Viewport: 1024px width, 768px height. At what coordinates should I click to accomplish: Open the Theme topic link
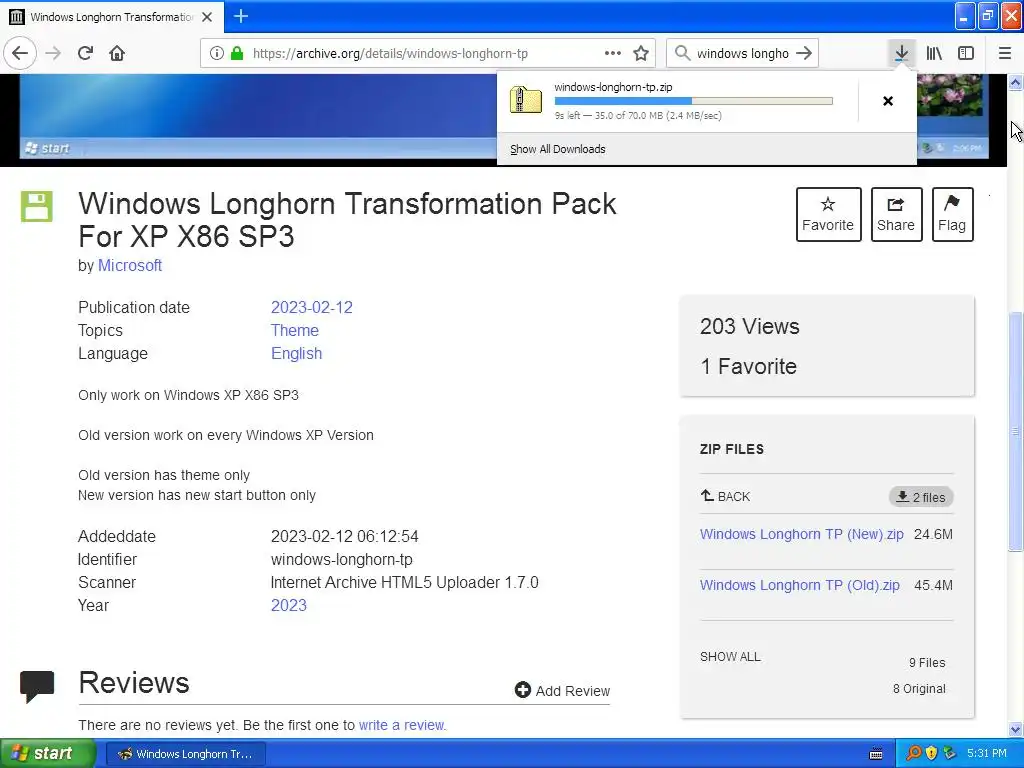(295, 330)
